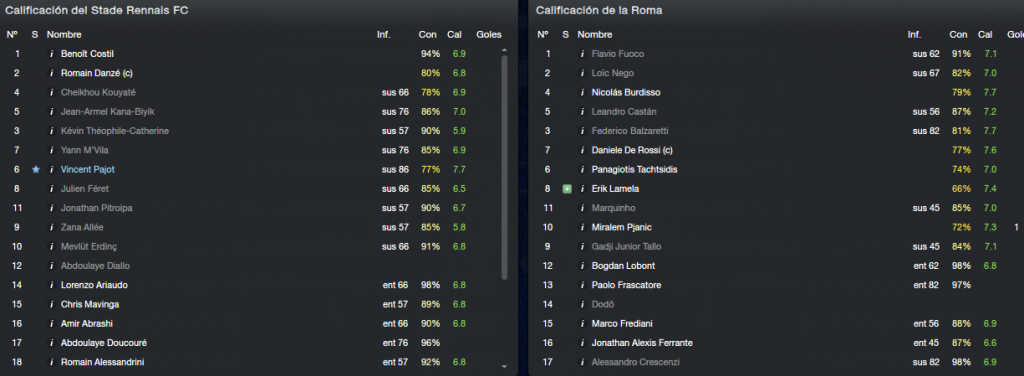Viewport: 1024px width, 376px height.
Task: Click the star icon next to Vincent Pajot
Action: tap(35, 170)
